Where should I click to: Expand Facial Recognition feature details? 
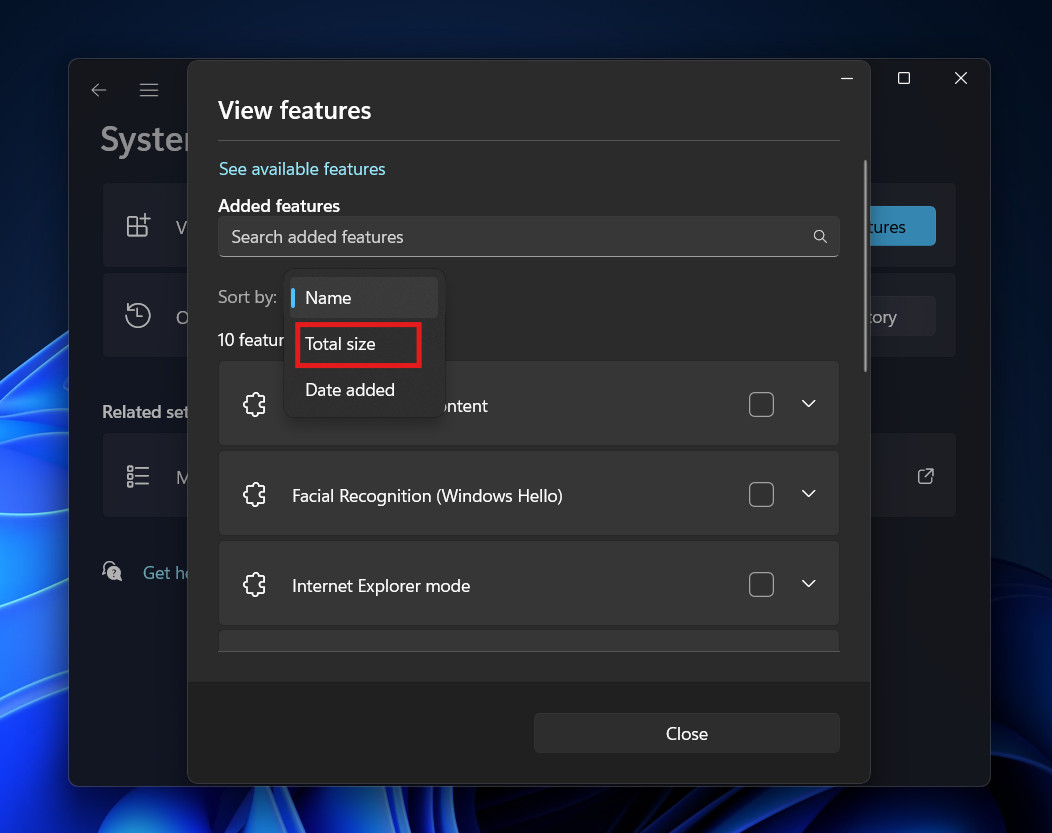coord(809,494)
